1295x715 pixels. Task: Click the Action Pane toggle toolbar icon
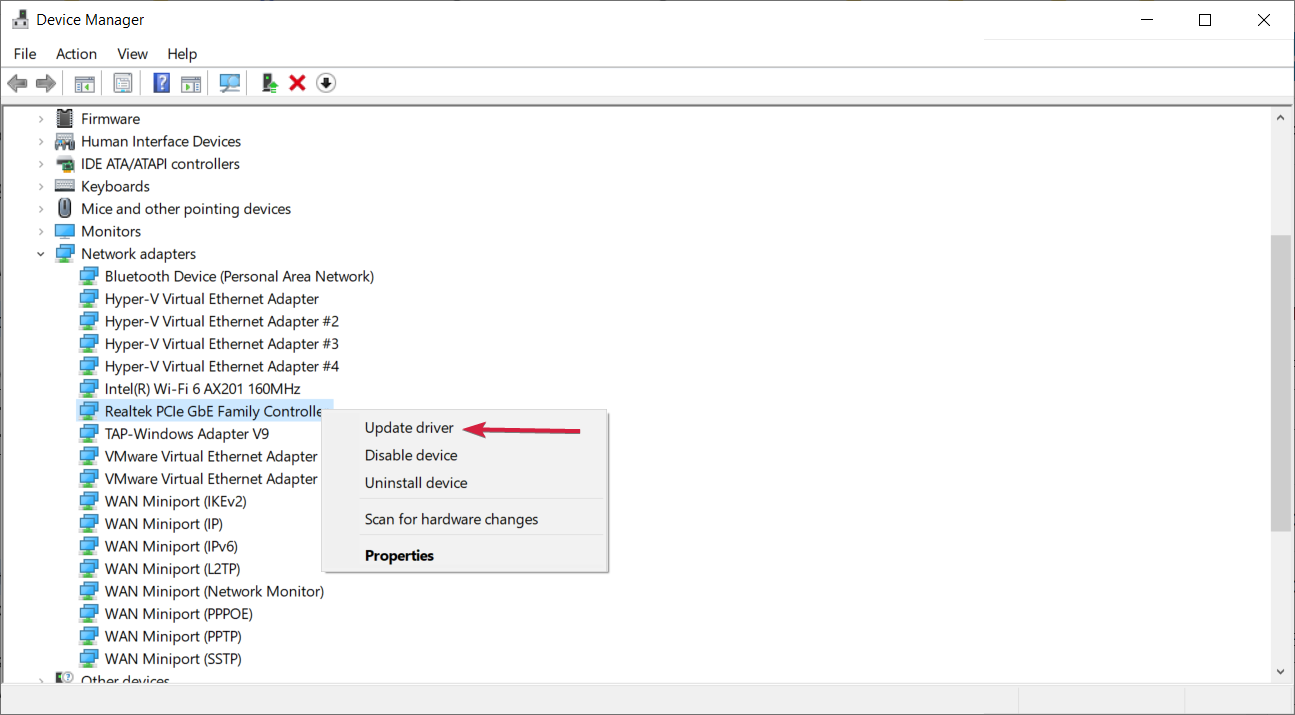coord(191,83)
